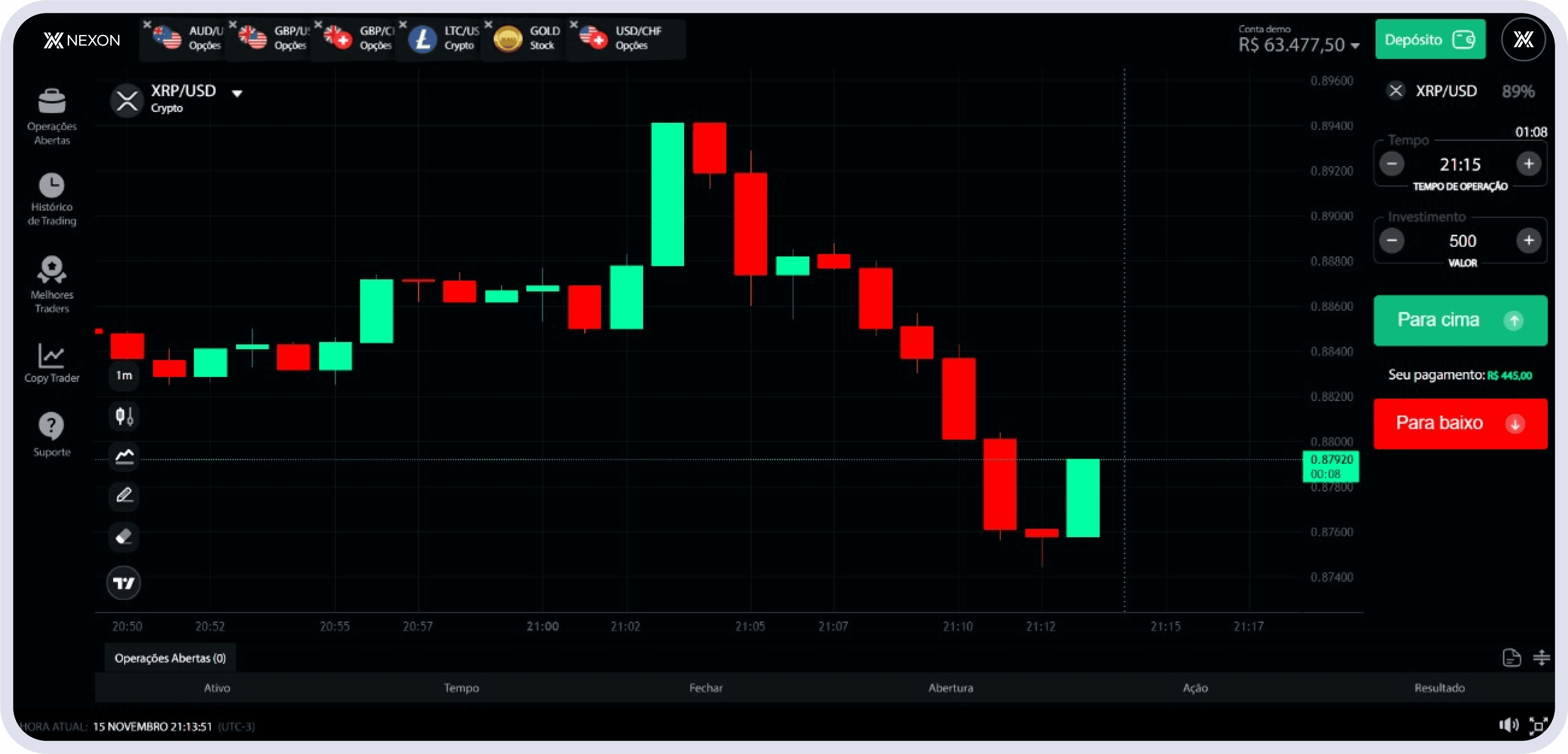This screenshot has height=754, width=1568.
Task: Open the Copy Trader chart icon
Action: (52, 356)
